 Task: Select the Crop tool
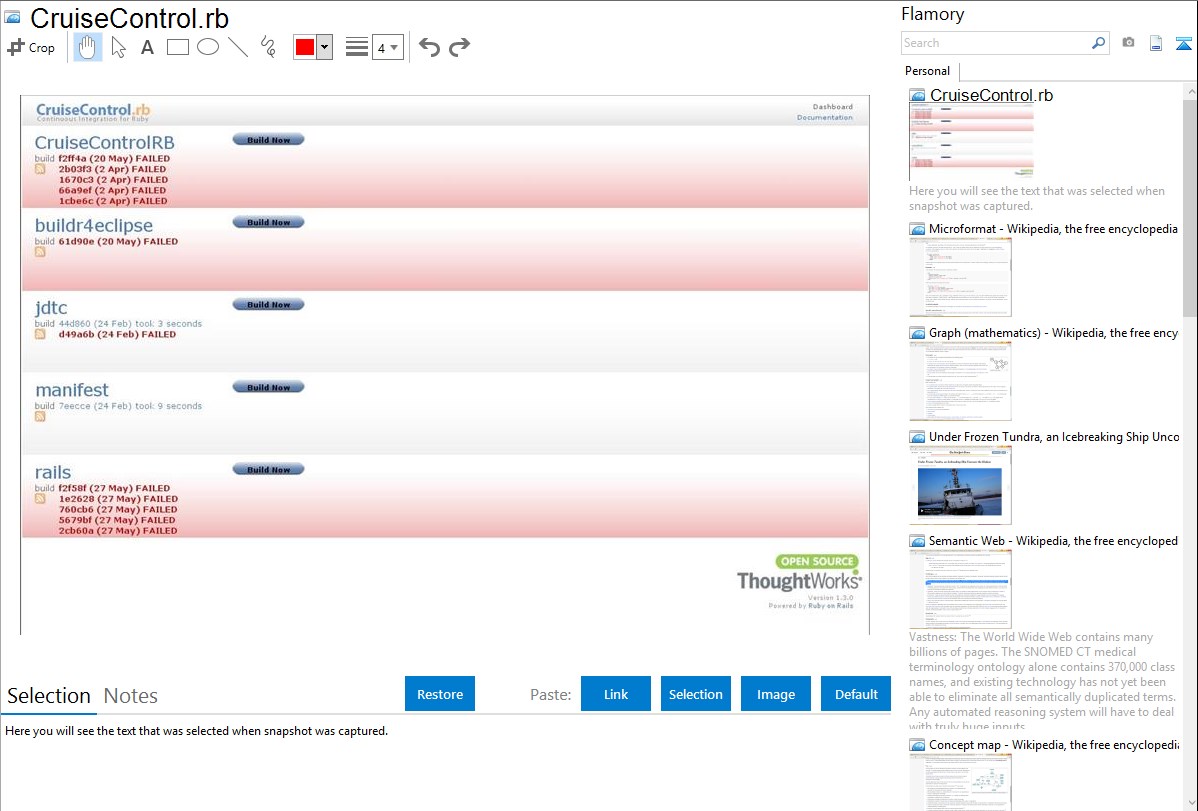31,47
